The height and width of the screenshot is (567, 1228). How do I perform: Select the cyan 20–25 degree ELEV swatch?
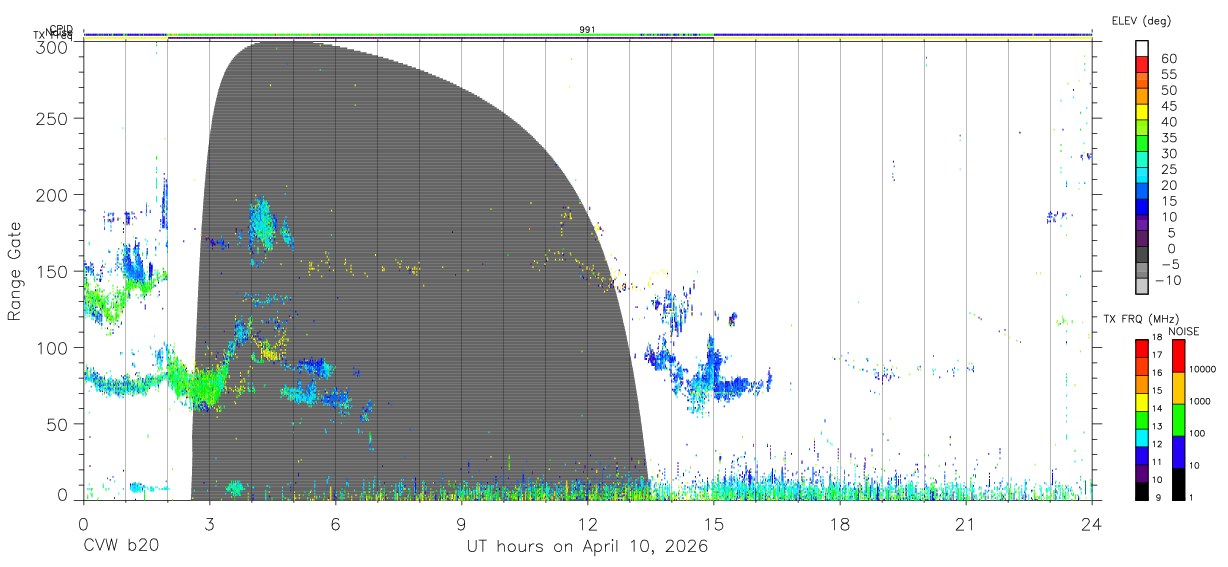tap(1143, 176)
